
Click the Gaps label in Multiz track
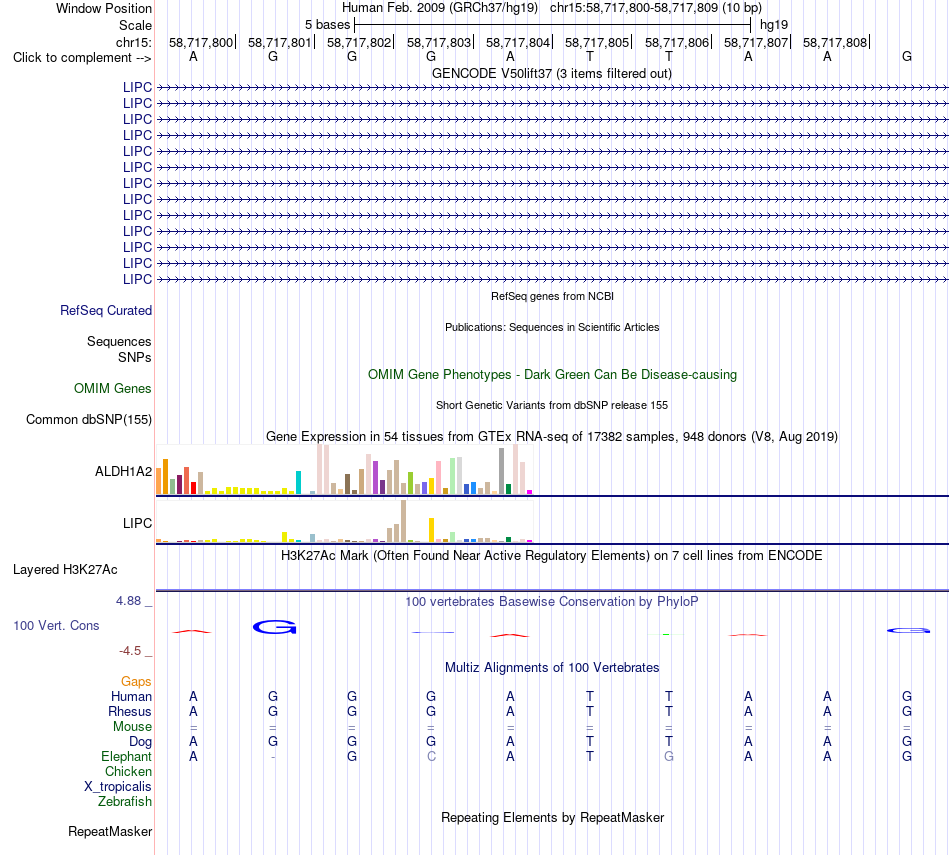(136, 682)
